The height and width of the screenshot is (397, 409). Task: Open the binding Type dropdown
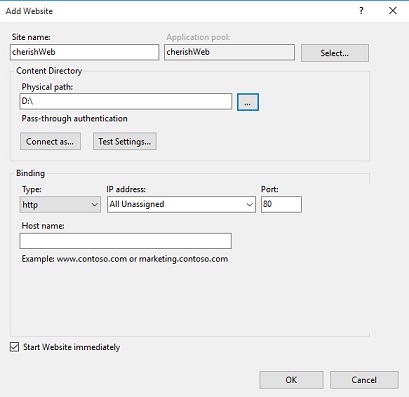pyautogui.click(x=60, y=204)
